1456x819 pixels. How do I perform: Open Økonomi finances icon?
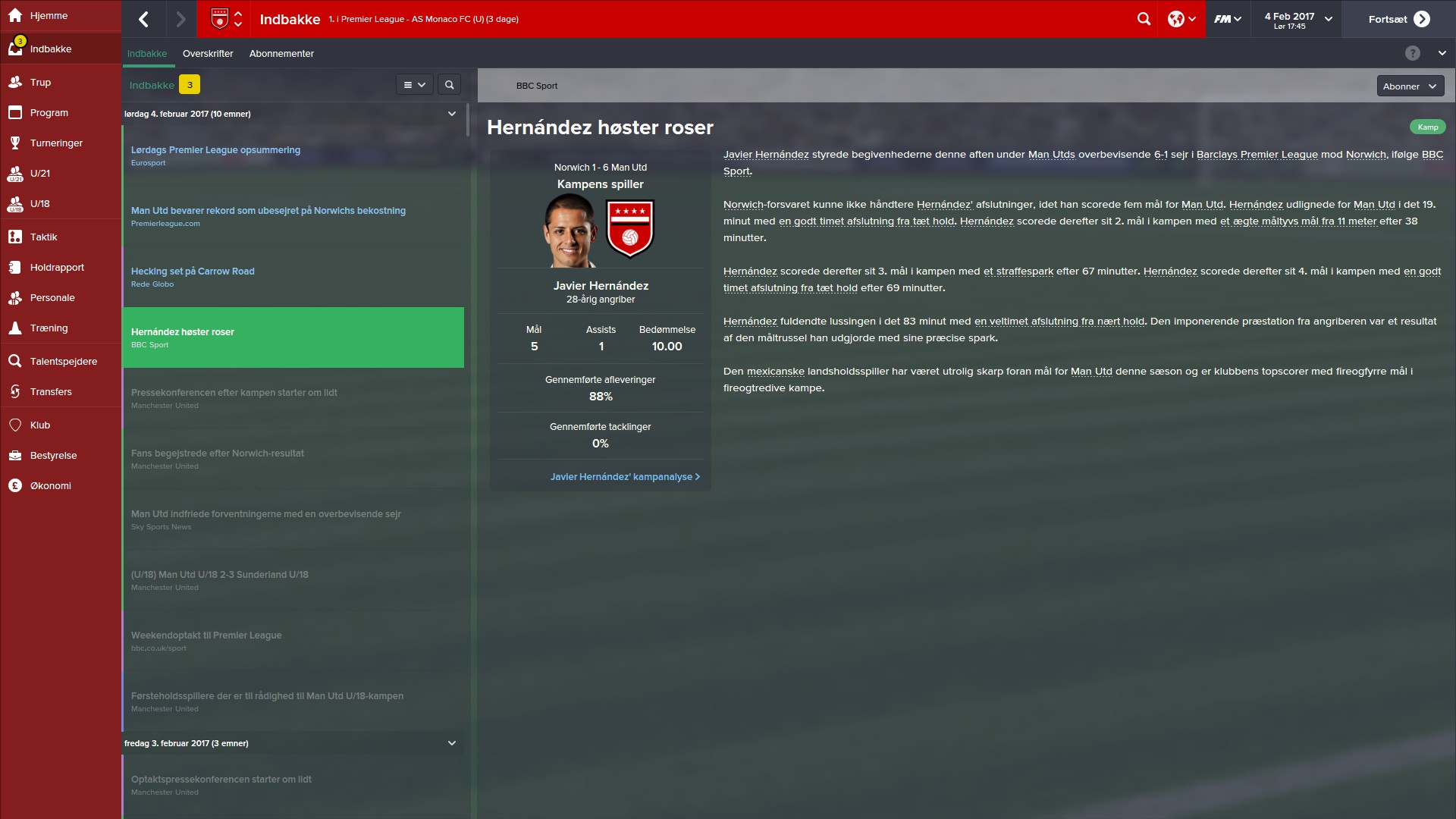pos(15,485)
